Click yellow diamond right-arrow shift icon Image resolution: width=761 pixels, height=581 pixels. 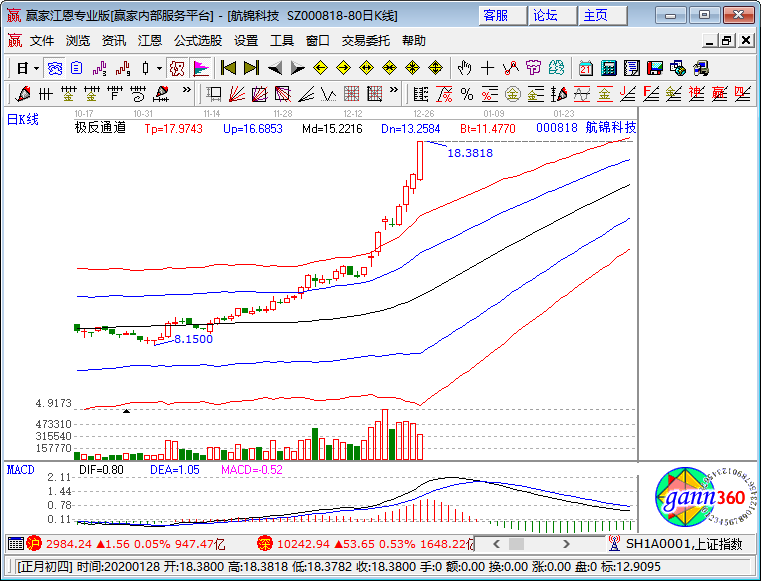point(343,68)
